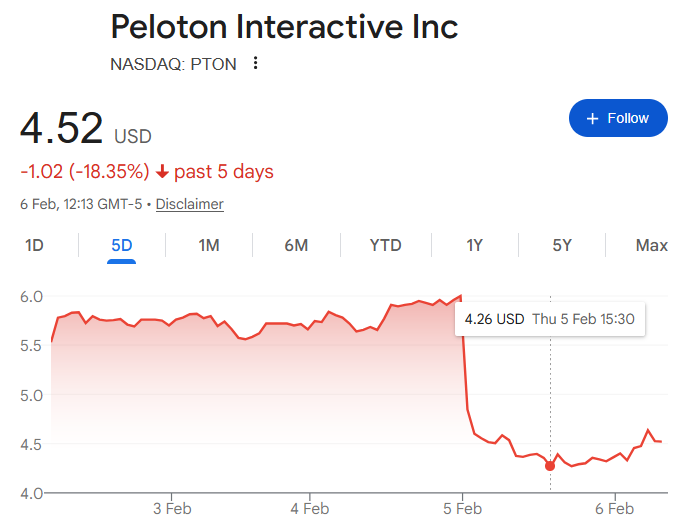Click the 4 Feb axis label

pos(309,508)
